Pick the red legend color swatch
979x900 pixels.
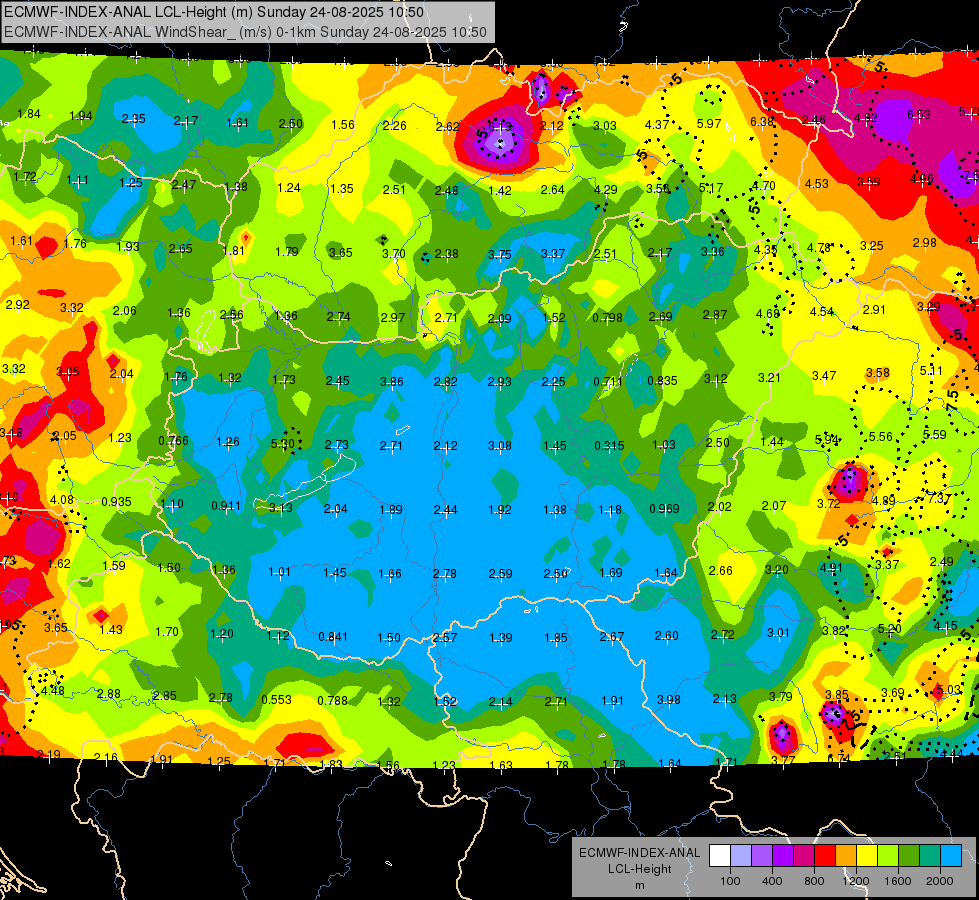pyautogui.click(x=825, y=855)
